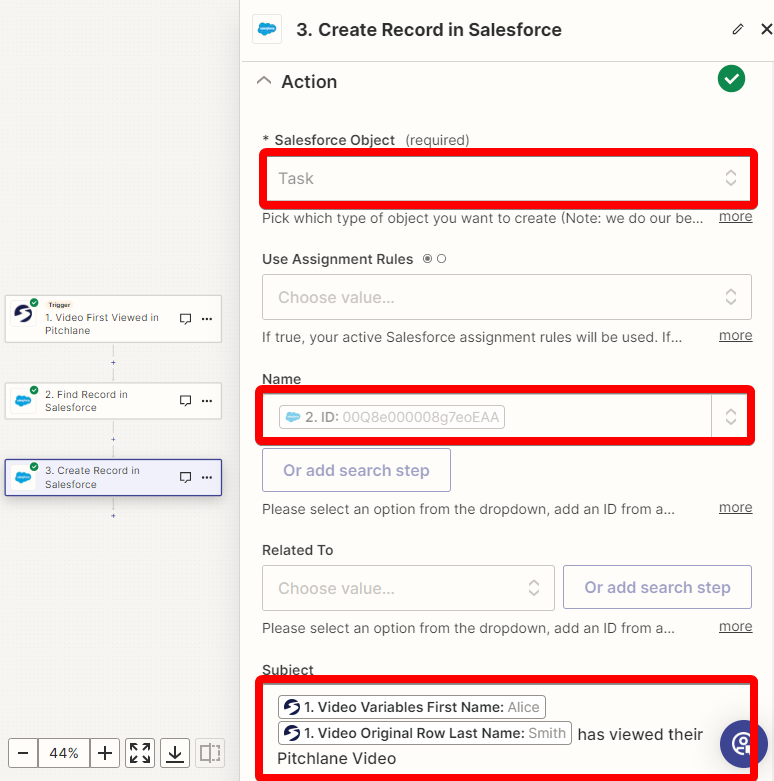
Task: Click Salesforce logo in panel header
Action: tap(267, 29)
